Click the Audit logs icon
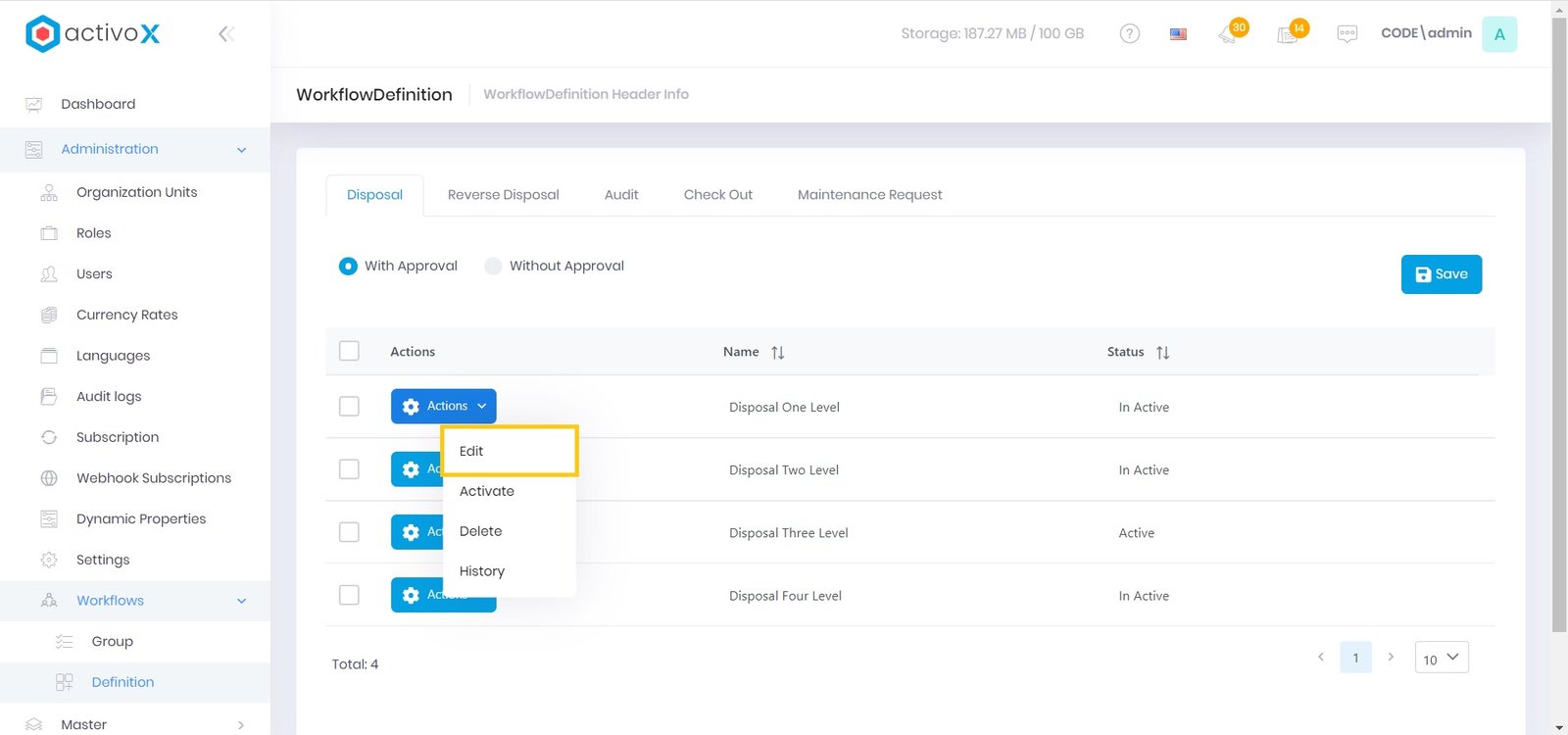 (x=49, y=397)
